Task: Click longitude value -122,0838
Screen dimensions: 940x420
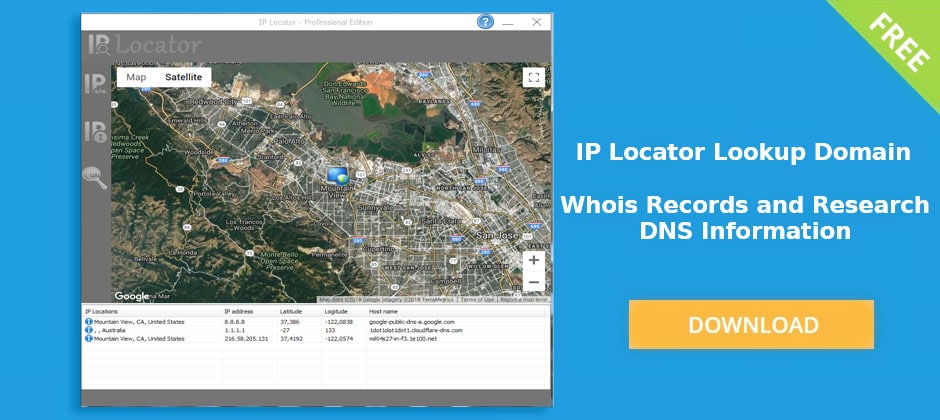Action: (339, 322)
